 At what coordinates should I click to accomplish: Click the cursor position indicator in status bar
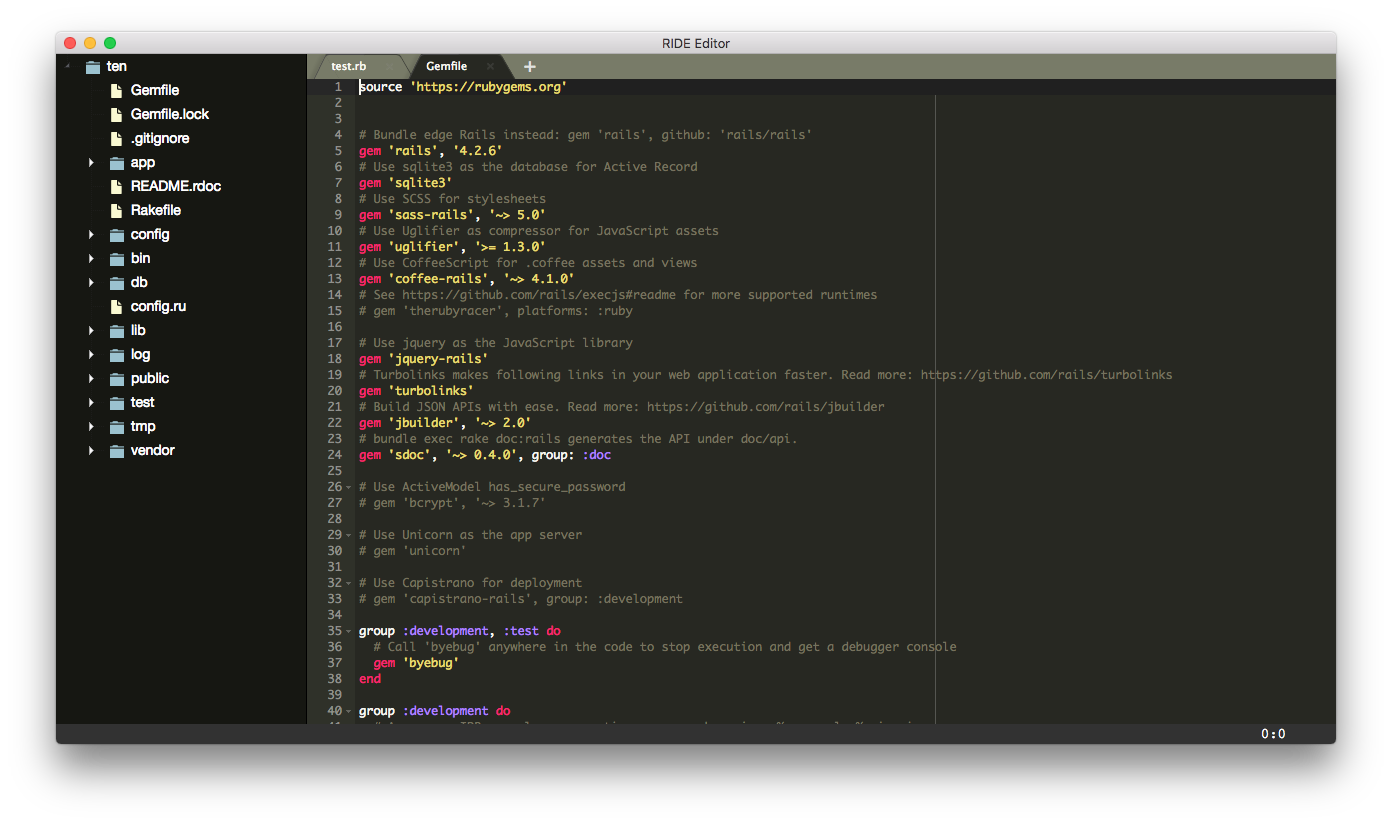pyautogui.click(x=1272, y=734)
